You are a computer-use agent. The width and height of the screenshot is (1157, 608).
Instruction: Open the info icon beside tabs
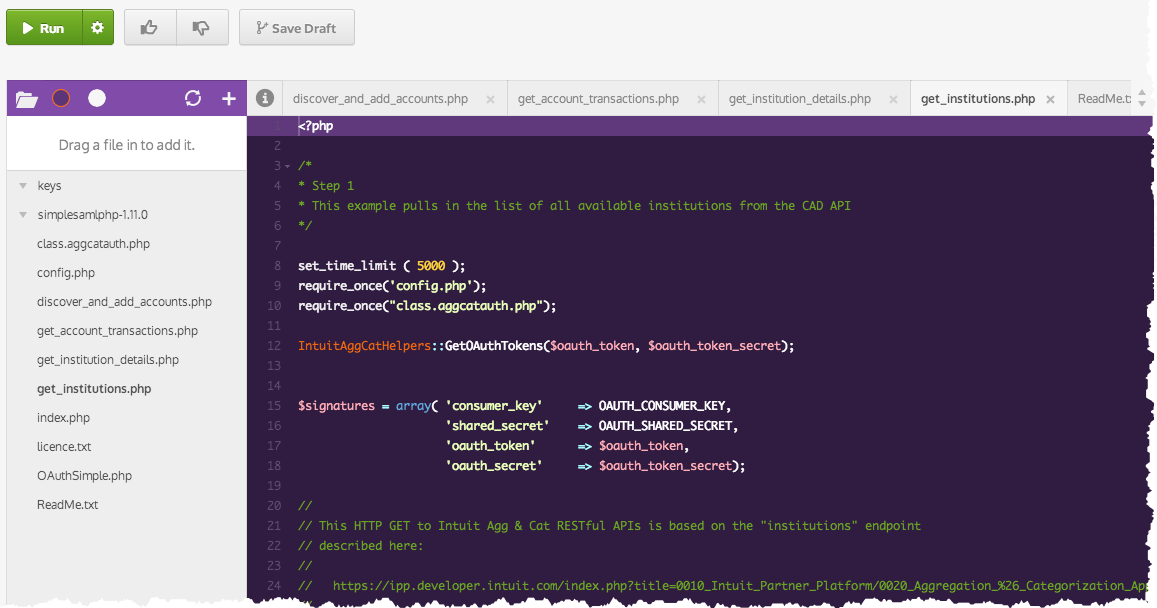click(265, 98)
